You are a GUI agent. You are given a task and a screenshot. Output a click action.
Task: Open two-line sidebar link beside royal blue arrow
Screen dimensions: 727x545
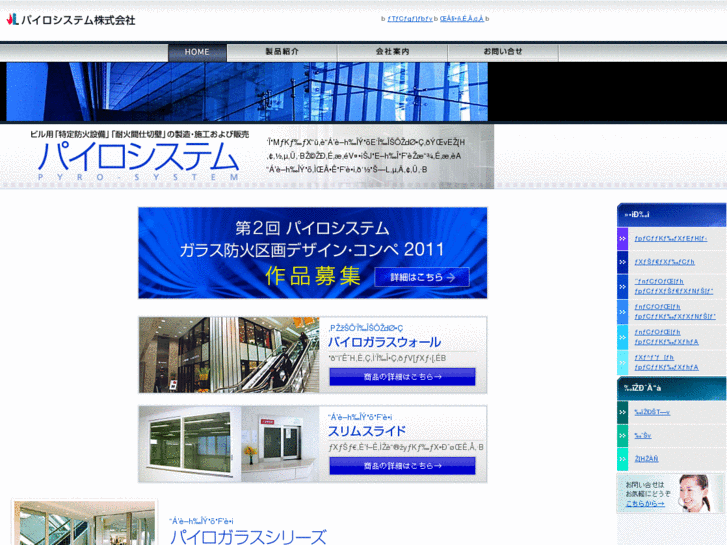(674, 286)
